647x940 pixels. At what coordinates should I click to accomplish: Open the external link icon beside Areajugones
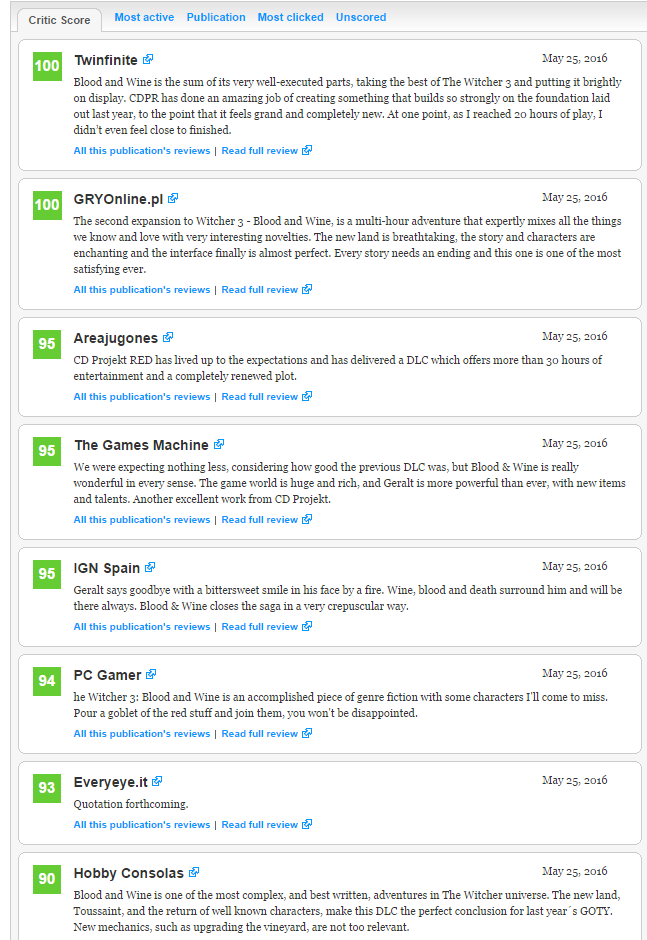(x=168, y=338)
